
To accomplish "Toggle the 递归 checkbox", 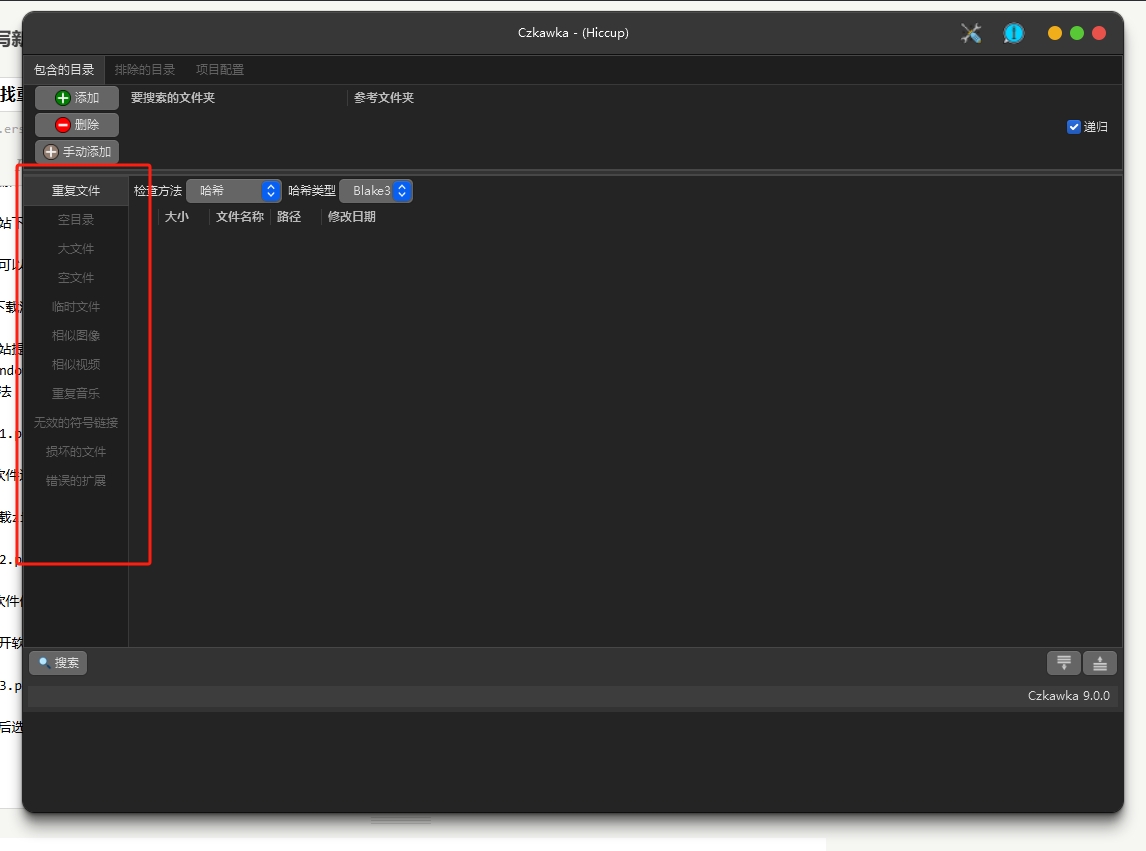I will point(1074,127).
